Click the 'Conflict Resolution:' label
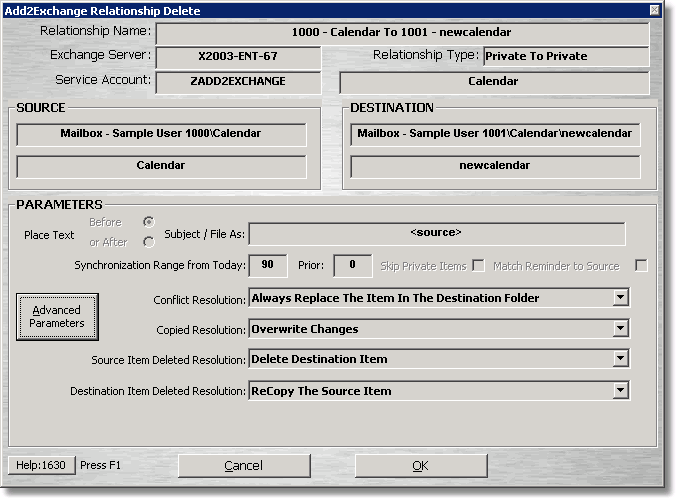The image size is (677, 500). (x=199, y=300)
